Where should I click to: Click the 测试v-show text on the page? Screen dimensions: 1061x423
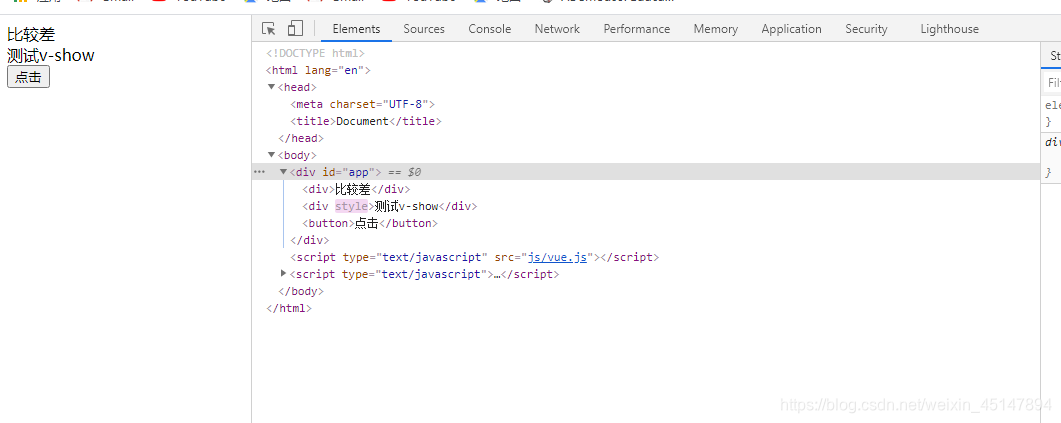point(51,55)
